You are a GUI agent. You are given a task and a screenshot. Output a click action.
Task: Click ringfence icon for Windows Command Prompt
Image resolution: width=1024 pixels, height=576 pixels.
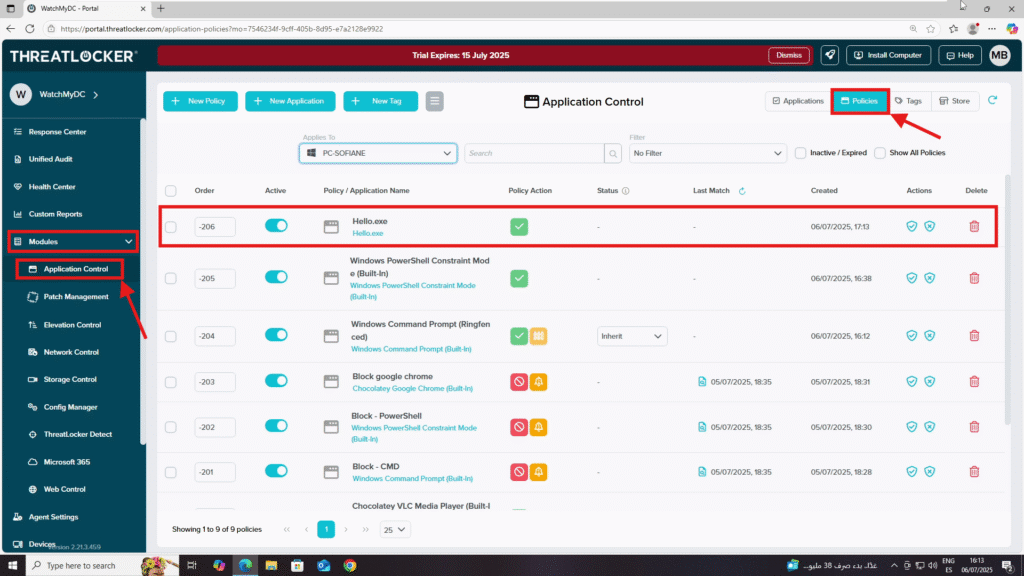(538, 336)
